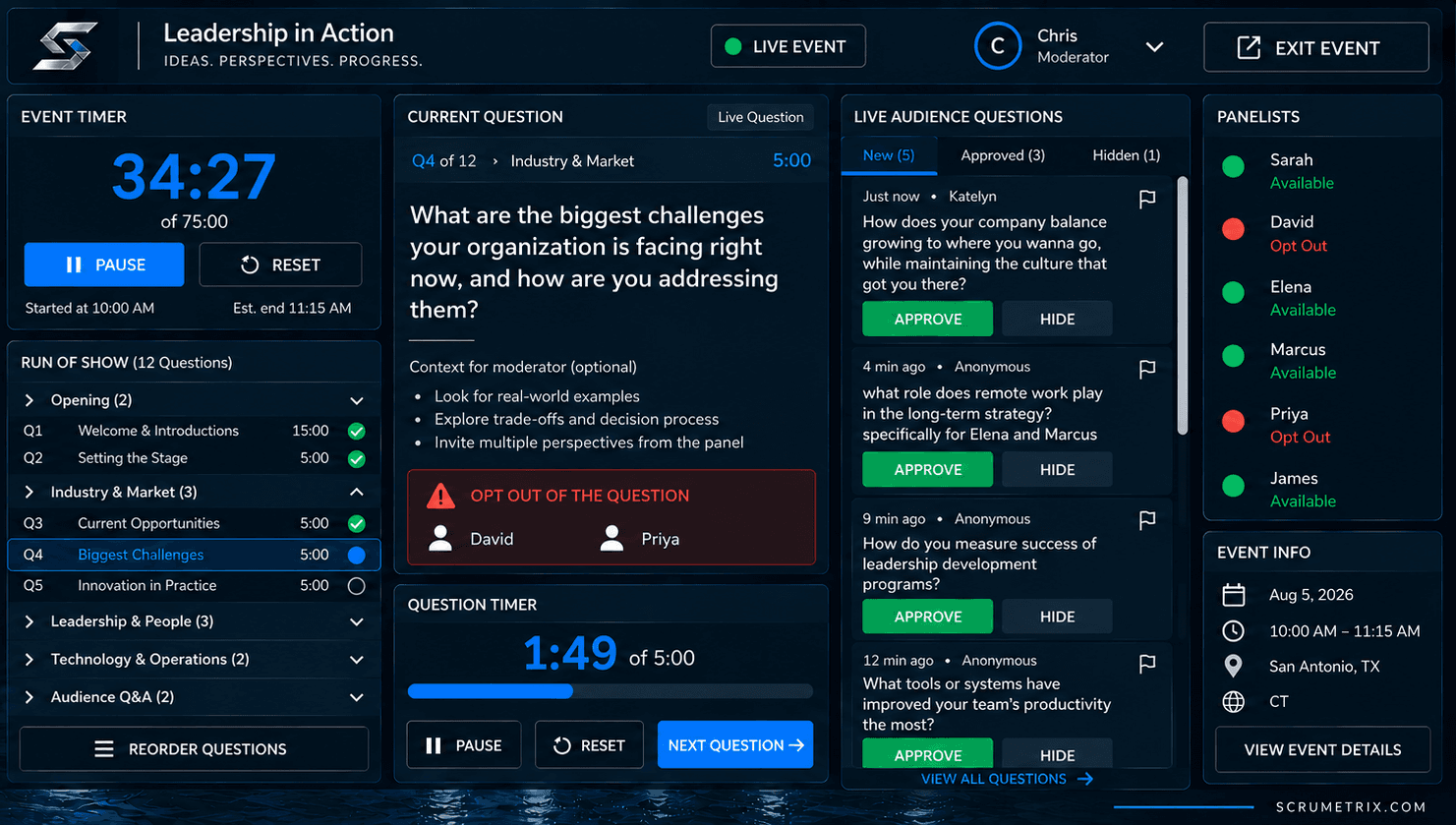The image size is (1456, 825).
Task: Open Reorder Questions
Action: point(195,749)
